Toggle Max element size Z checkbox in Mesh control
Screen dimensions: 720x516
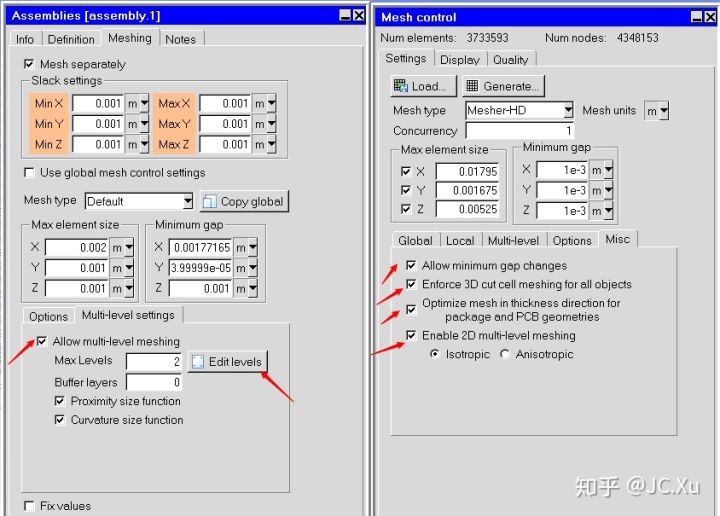pyautogui.click(x=406, y=209)
